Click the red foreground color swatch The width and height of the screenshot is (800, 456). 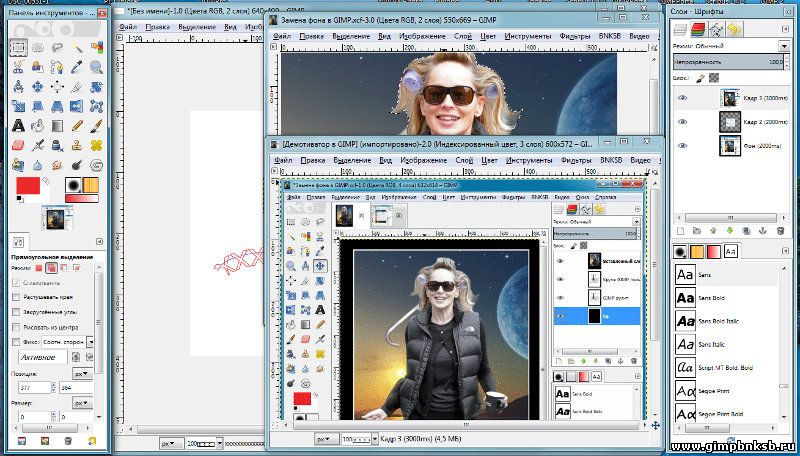point(28,185)
